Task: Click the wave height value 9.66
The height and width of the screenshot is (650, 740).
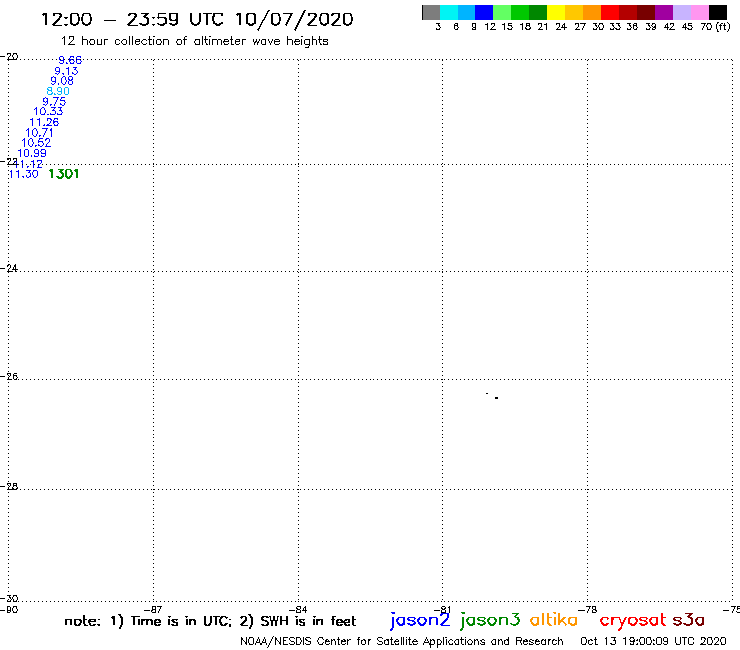Action: coord(70,60)
